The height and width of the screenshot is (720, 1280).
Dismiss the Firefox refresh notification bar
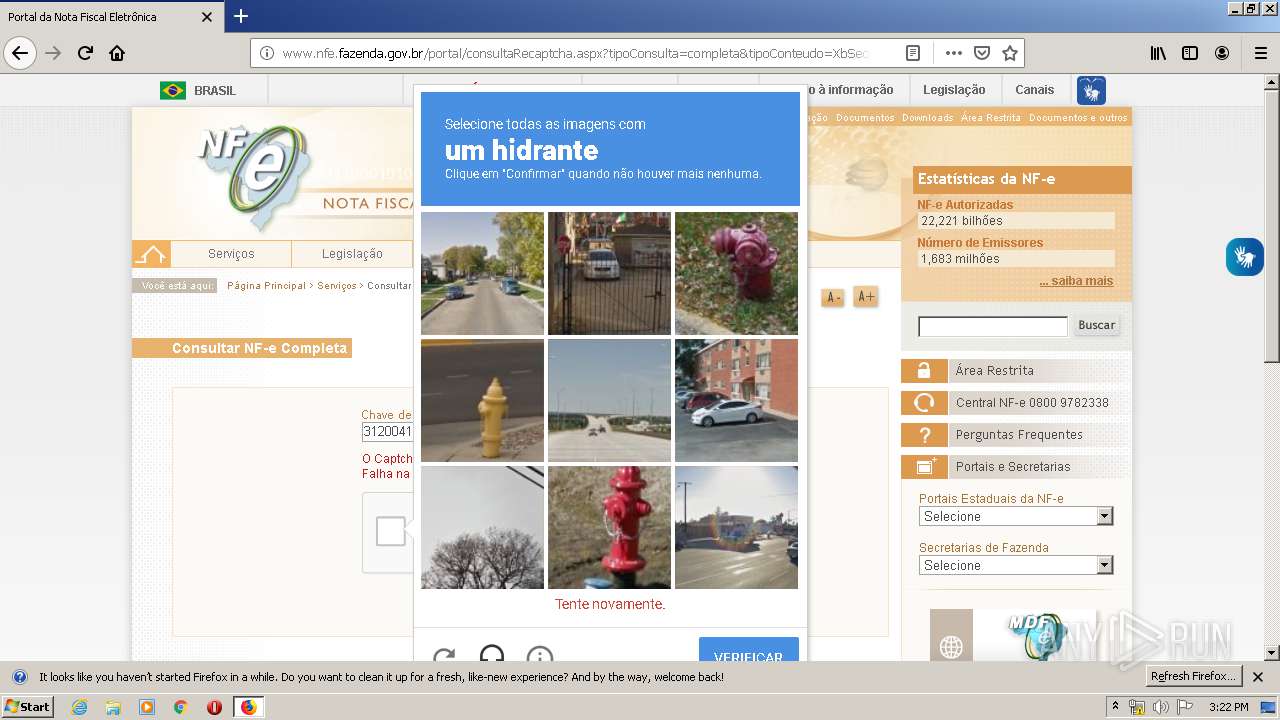(x=1258, y=677)
